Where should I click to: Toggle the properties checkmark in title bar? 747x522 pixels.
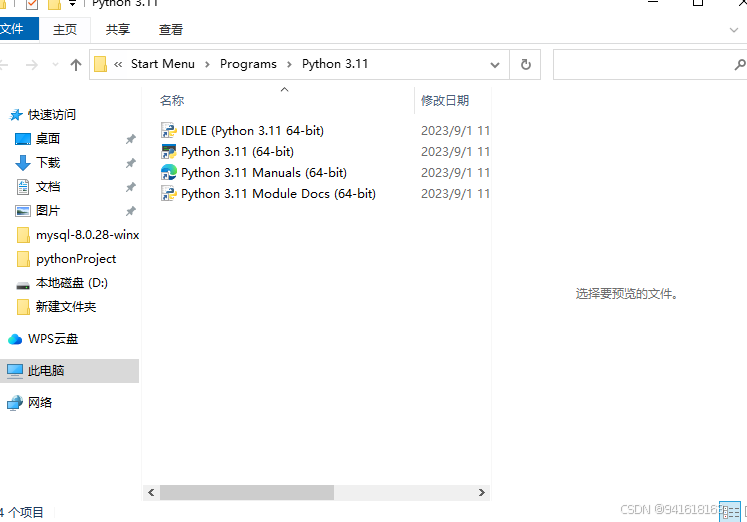(x=31, y=5)
